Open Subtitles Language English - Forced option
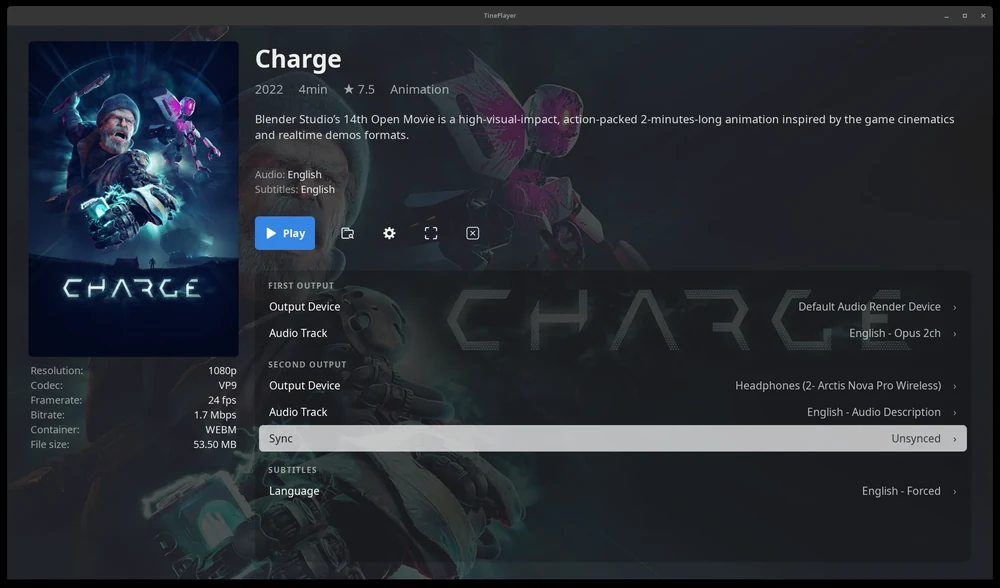This screenshot has width=1000, height=588. coord(613,491)
